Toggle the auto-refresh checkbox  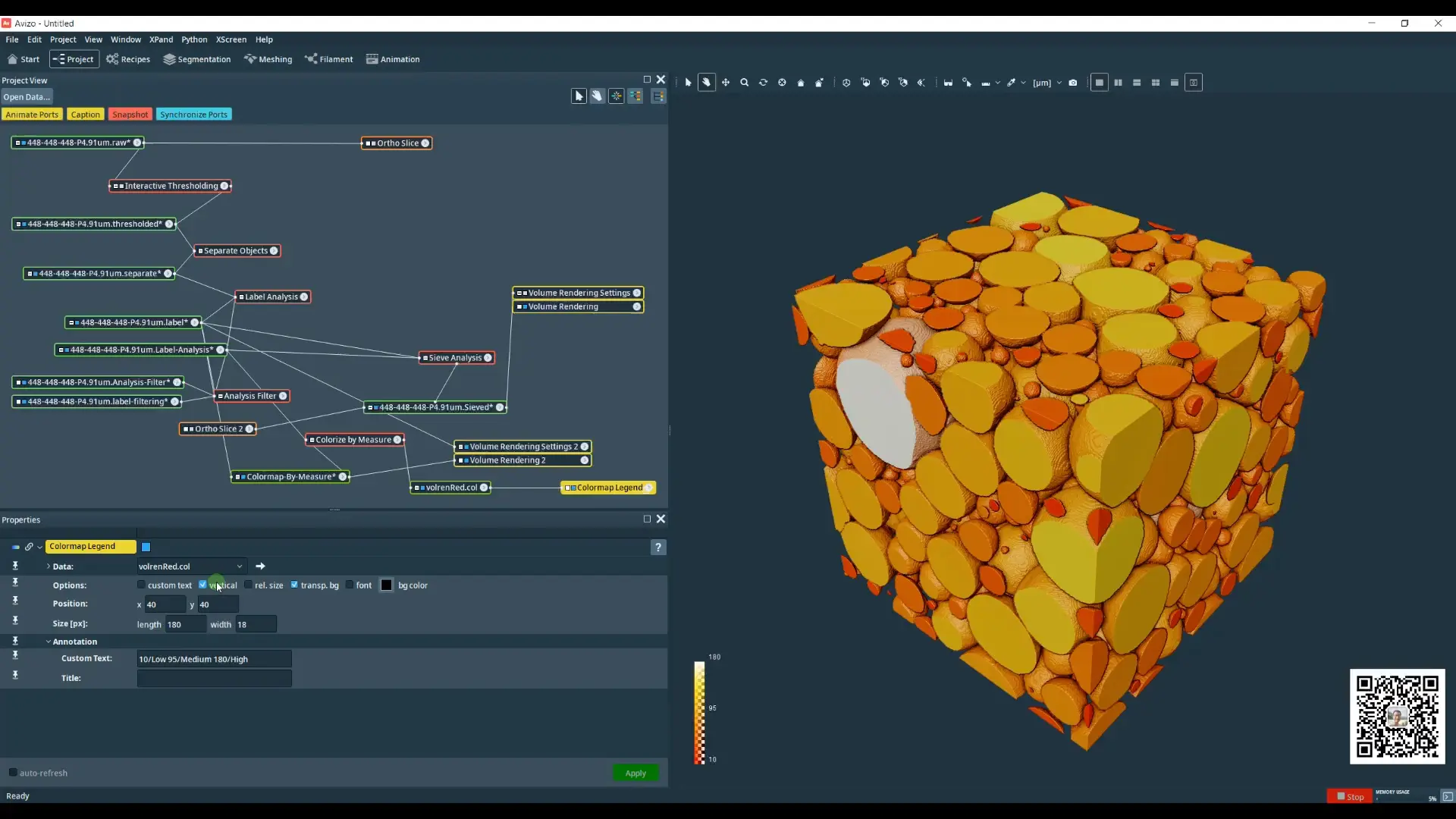[13, 773]
